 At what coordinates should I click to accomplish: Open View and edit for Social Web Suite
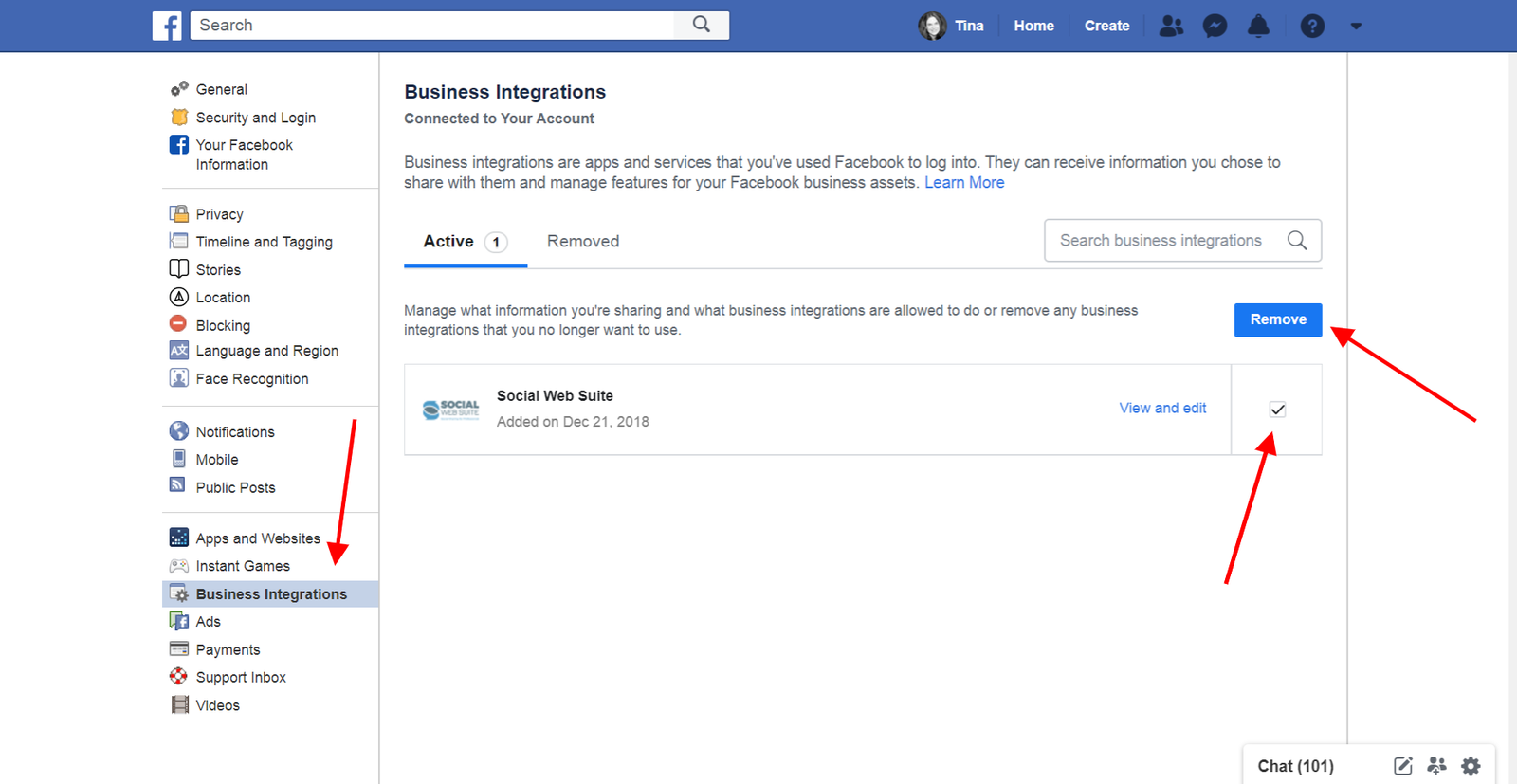click(1162, 408)
